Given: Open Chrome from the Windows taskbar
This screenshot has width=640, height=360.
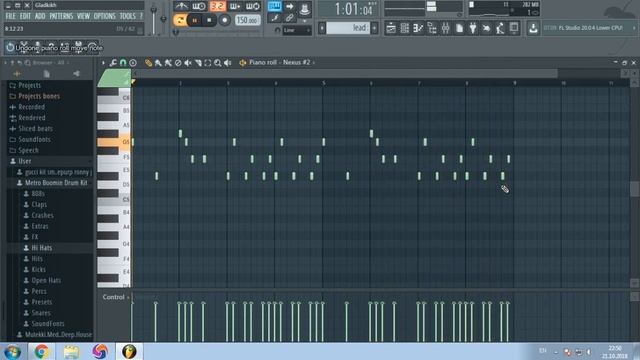Looking at the screenshot, I should 41,351.
